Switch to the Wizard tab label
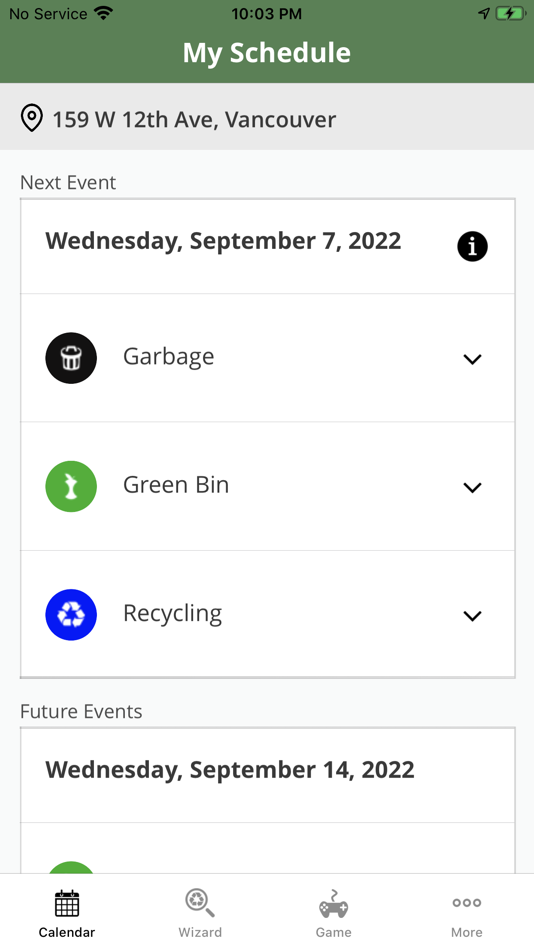Viewport: 534px width, 950px height. point(200,932)
